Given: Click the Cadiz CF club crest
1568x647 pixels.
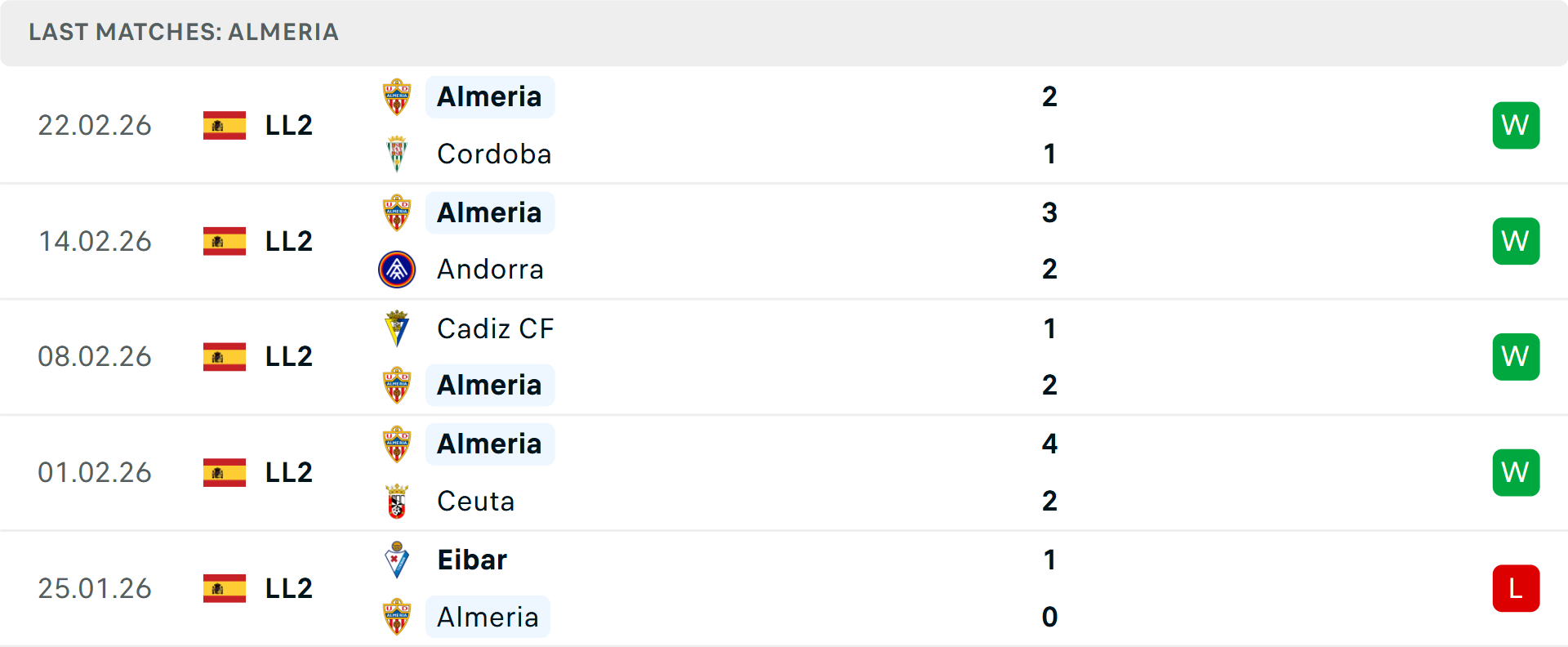Looking at the screenshot, I should [397, 328].
